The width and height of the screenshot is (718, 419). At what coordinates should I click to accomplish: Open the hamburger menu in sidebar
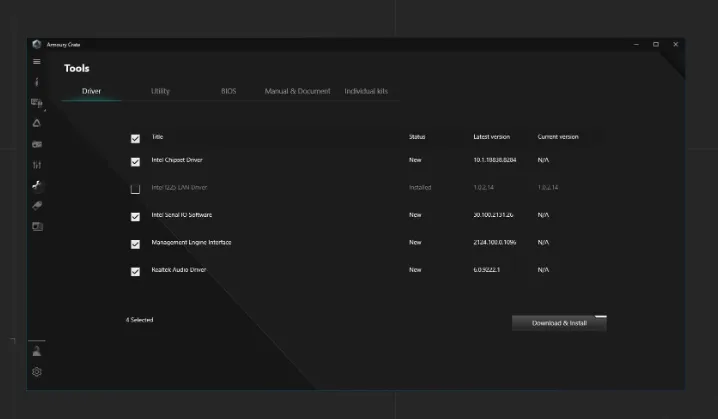tap(37, 61)
